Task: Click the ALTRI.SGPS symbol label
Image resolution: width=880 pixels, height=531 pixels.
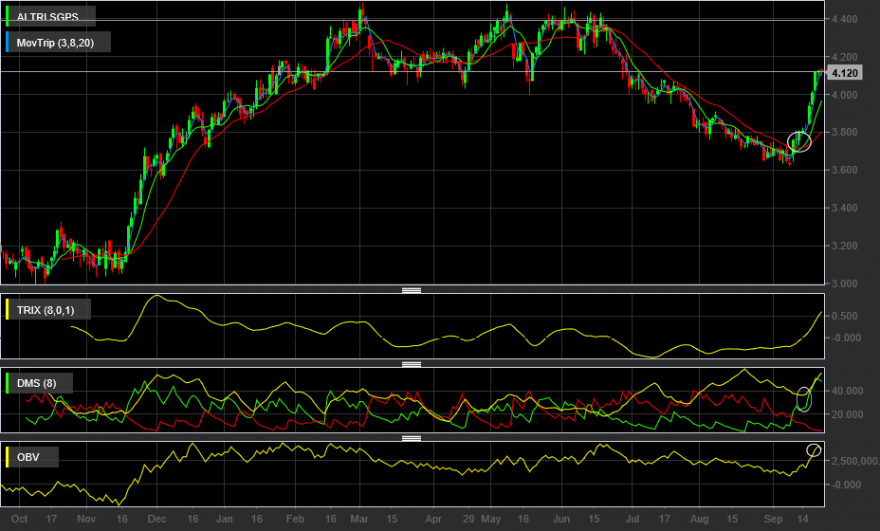Action: tap(48, 17)
